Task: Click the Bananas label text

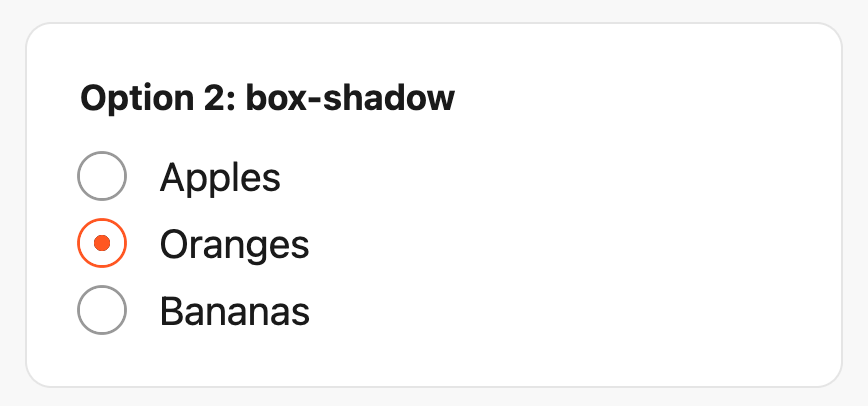Action: 234,311
